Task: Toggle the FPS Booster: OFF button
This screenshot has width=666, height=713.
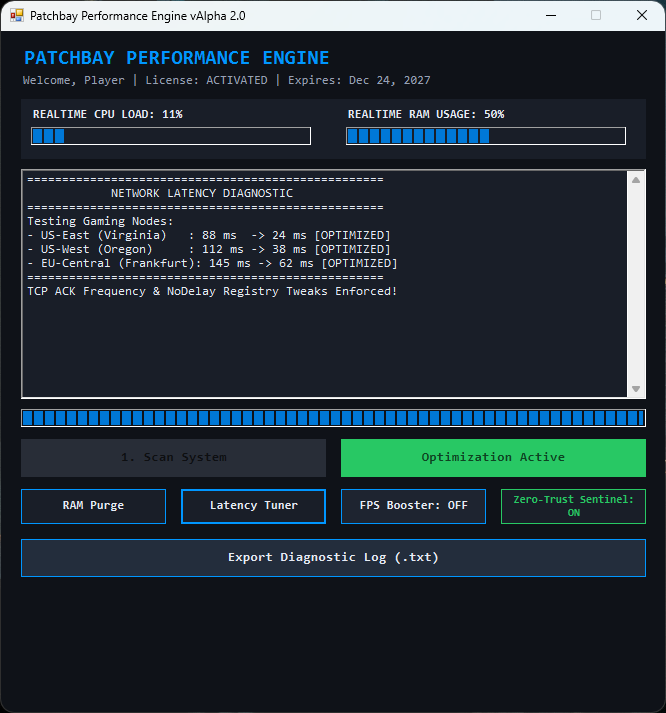Action: point(413,506)
